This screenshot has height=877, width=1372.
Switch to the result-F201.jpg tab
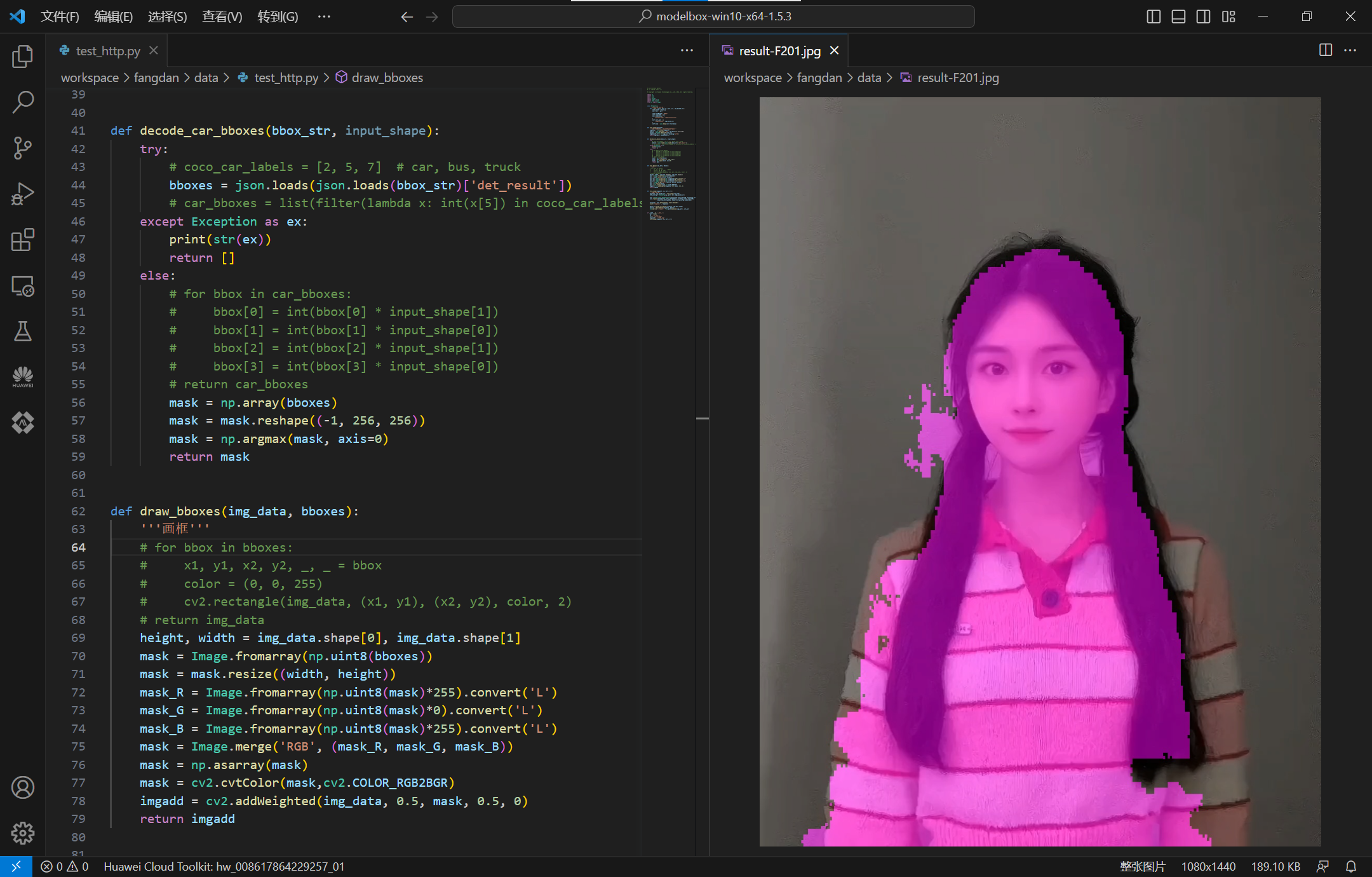pyautogui.click(x=779, y=51)
